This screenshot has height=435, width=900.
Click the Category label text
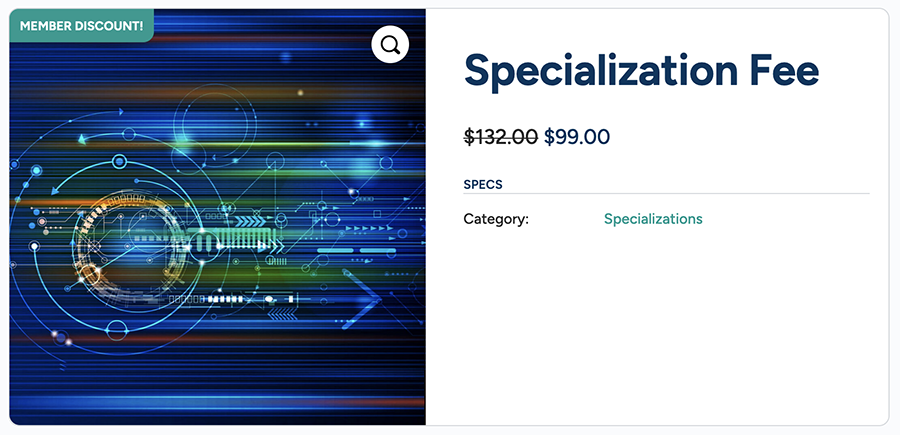click(496, 219)
